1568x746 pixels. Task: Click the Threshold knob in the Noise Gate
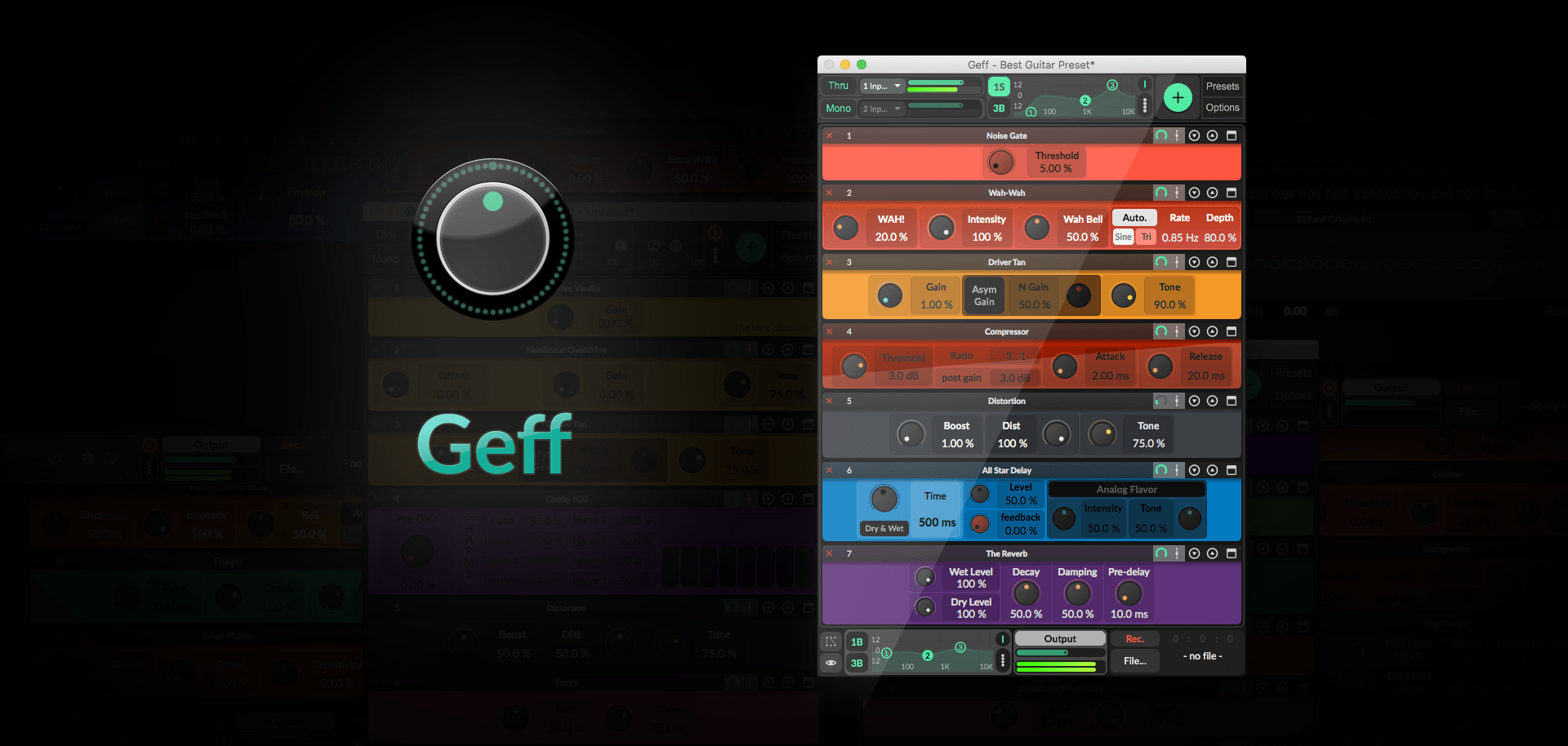1001,162
